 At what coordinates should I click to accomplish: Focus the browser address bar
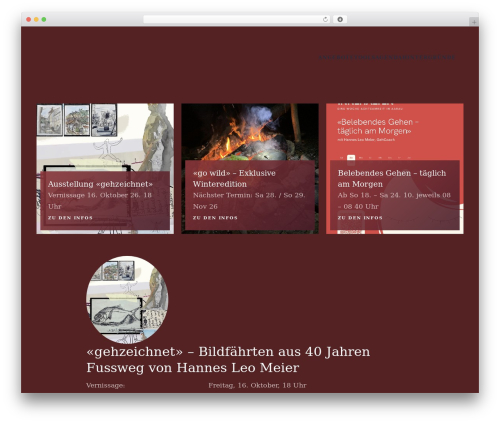click(237, 19)
